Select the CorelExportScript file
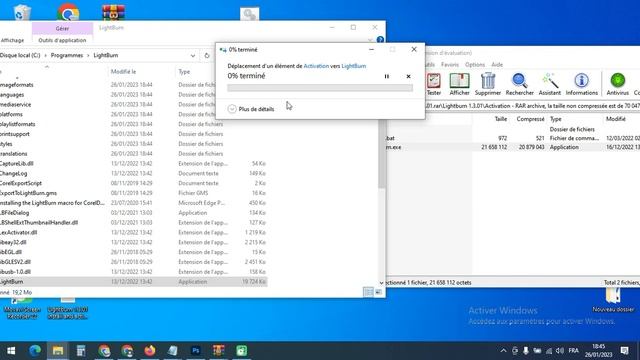The height and width of the screenshot is (360, 640). (x=133, y=183)
